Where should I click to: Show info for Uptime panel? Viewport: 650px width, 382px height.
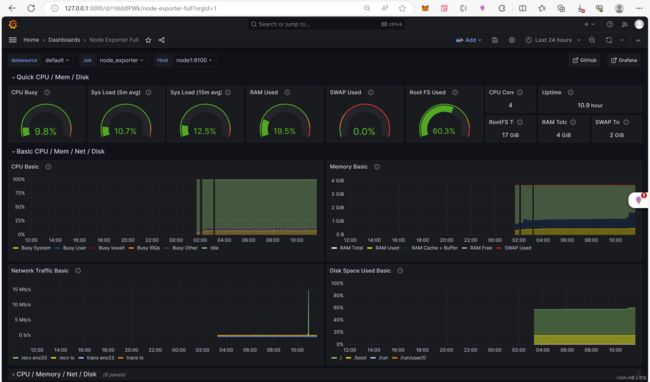pyautogui.click(x=570, y=92)
